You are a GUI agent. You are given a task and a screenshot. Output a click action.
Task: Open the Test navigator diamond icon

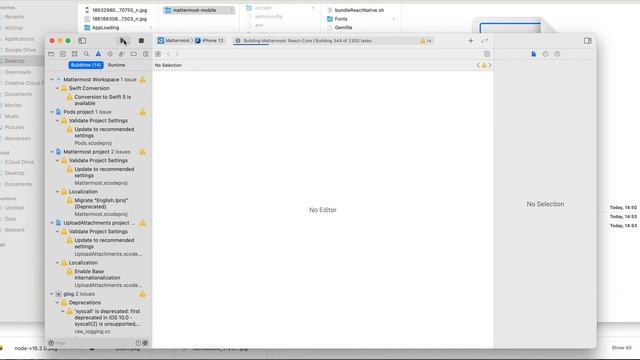[x=110, y=54]
